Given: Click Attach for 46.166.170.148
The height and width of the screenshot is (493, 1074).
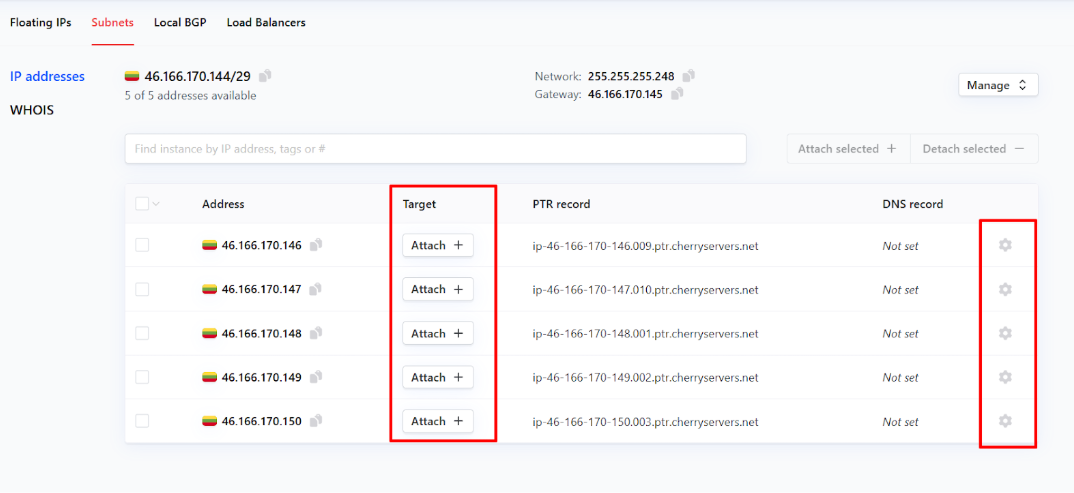Looking at the screenshot, I should coord(437,333).
